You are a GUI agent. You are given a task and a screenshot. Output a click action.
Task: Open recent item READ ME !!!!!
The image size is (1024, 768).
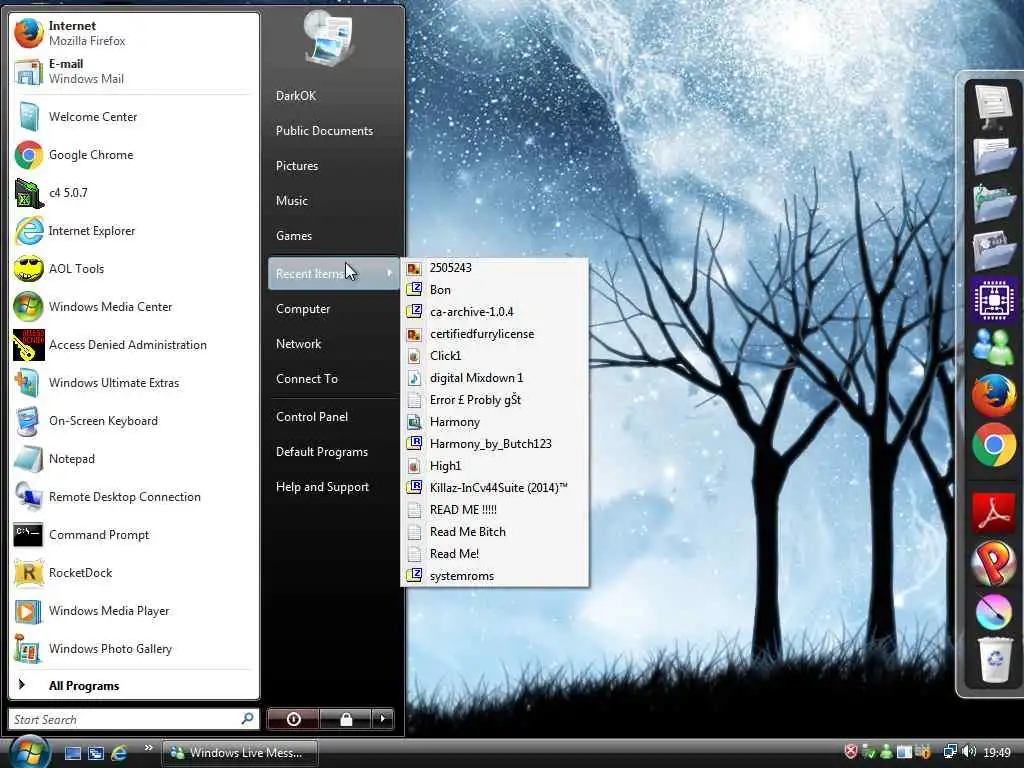pos(494,510)
